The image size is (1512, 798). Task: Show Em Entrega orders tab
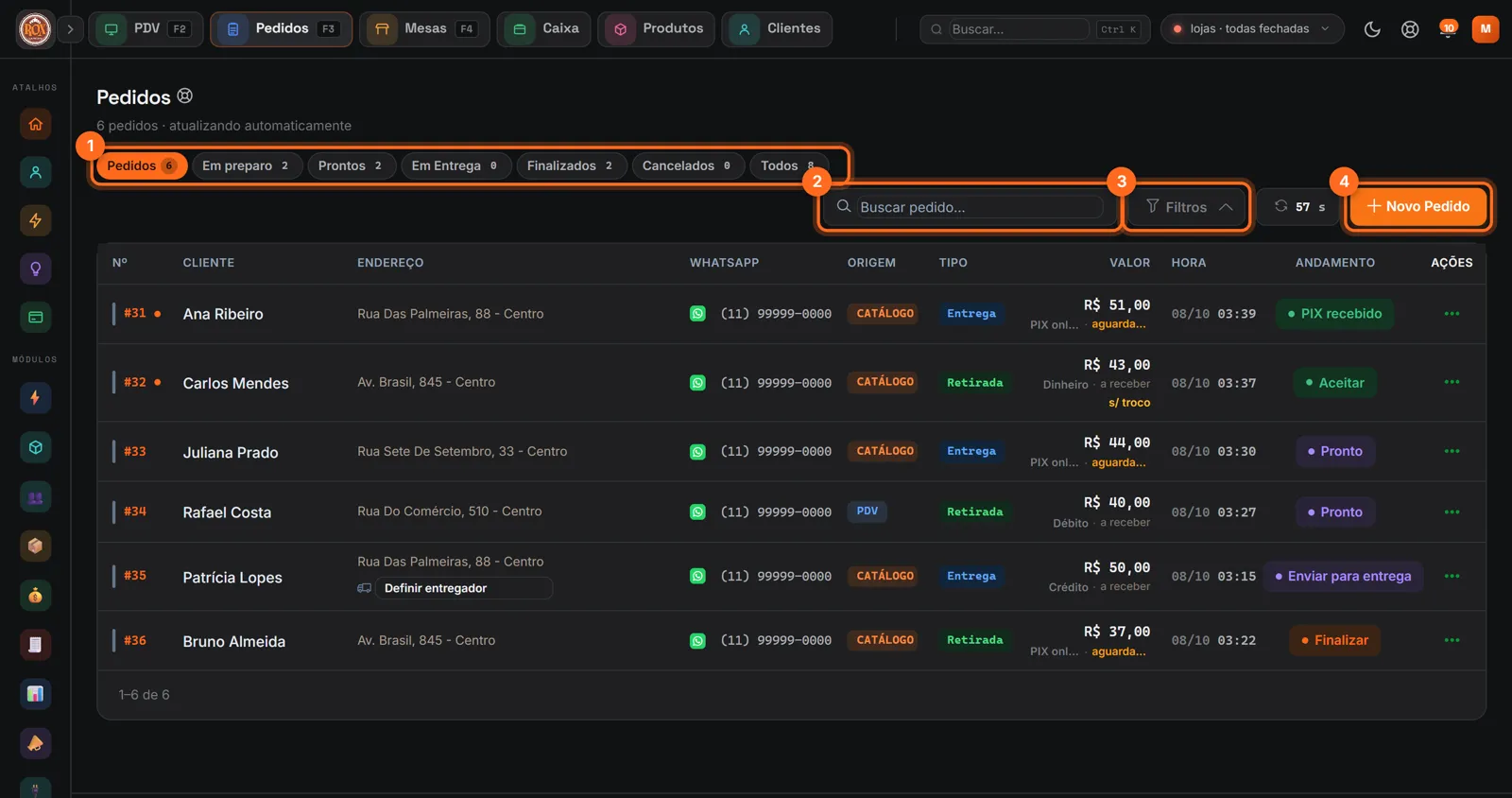coord(455,165)
